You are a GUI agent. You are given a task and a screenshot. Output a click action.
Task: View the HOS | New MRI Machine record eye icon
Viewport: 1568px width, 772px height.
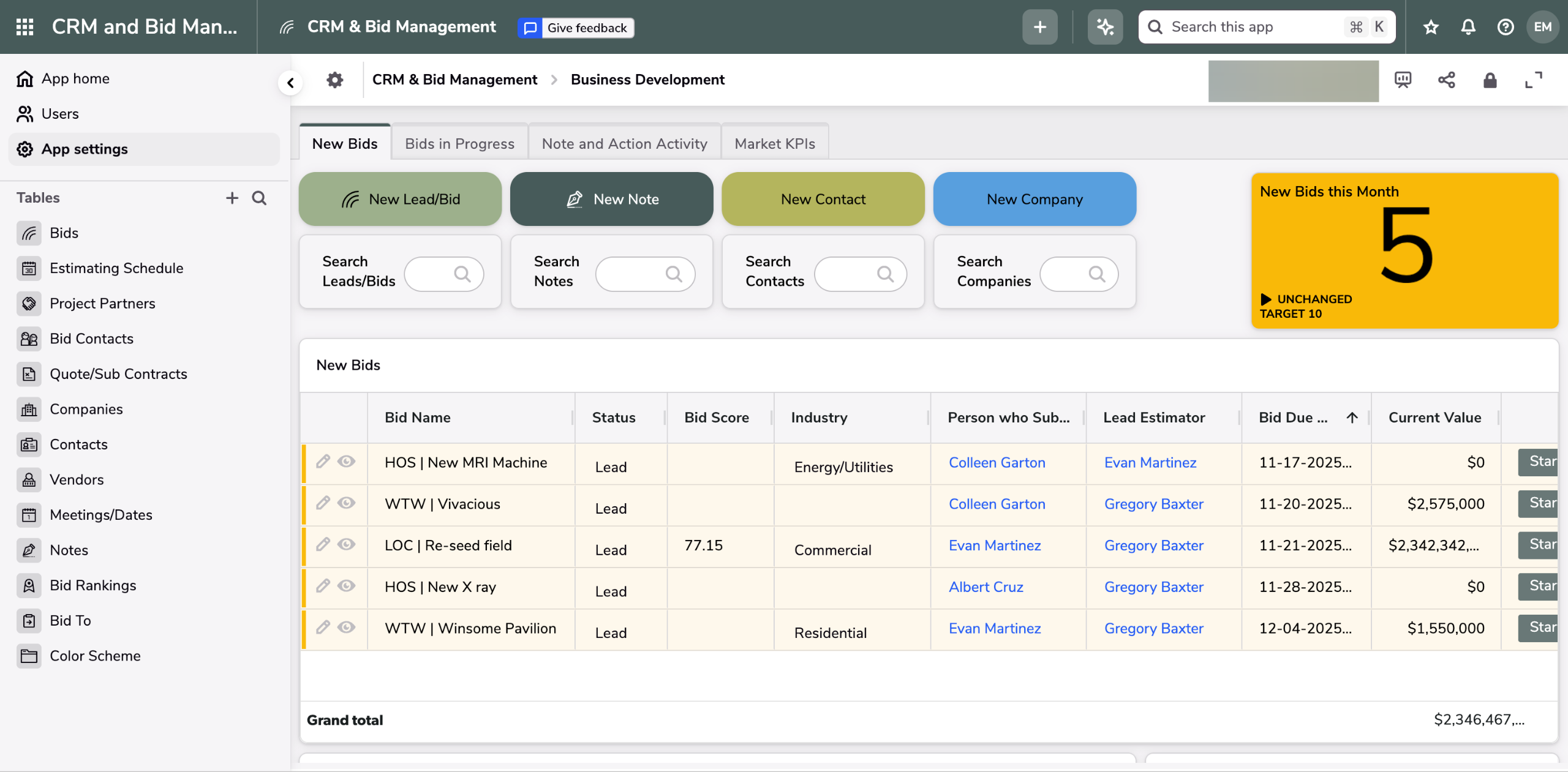coord(346,462)
